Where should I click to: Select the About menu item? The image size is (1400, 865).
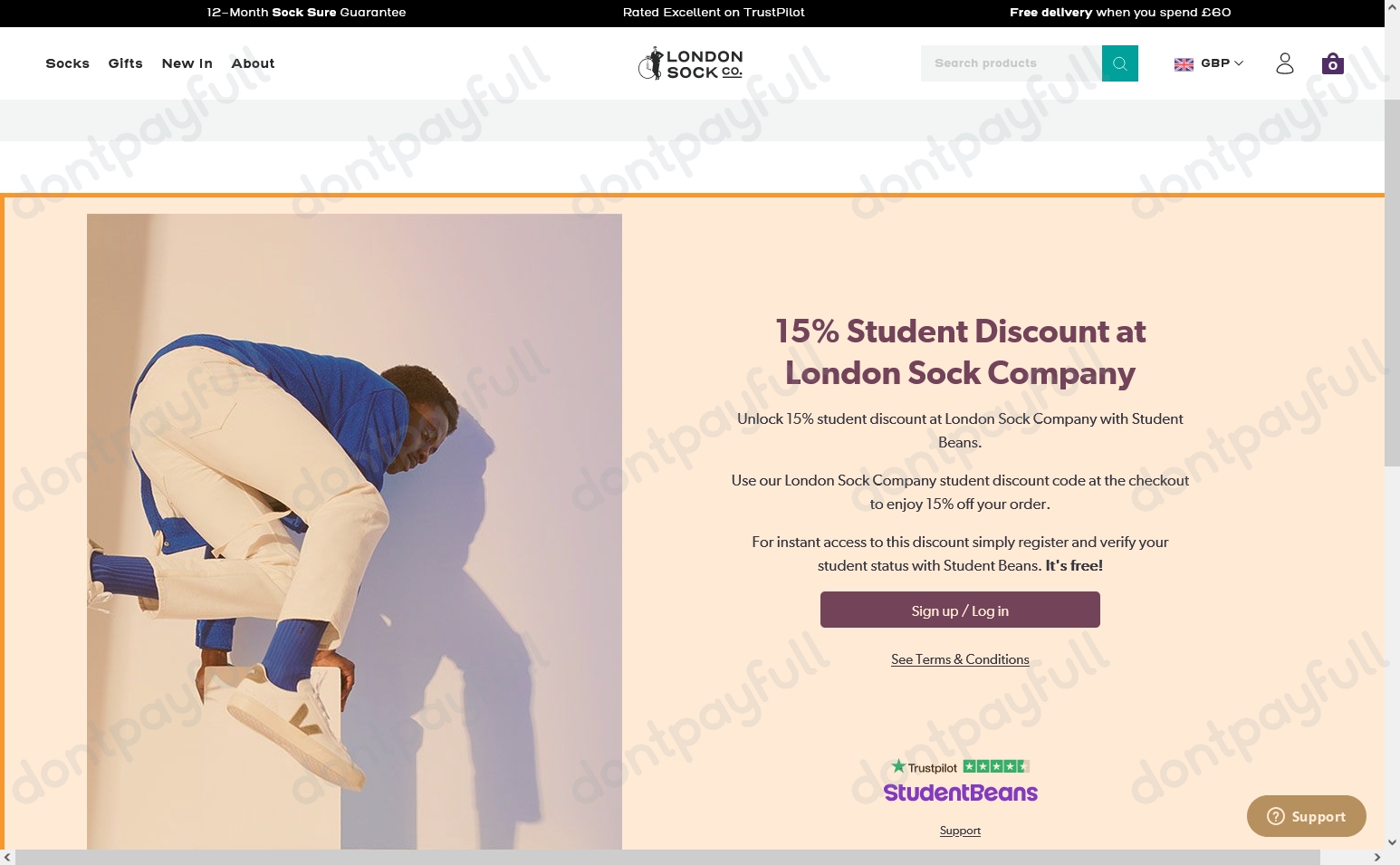[253, 63]
